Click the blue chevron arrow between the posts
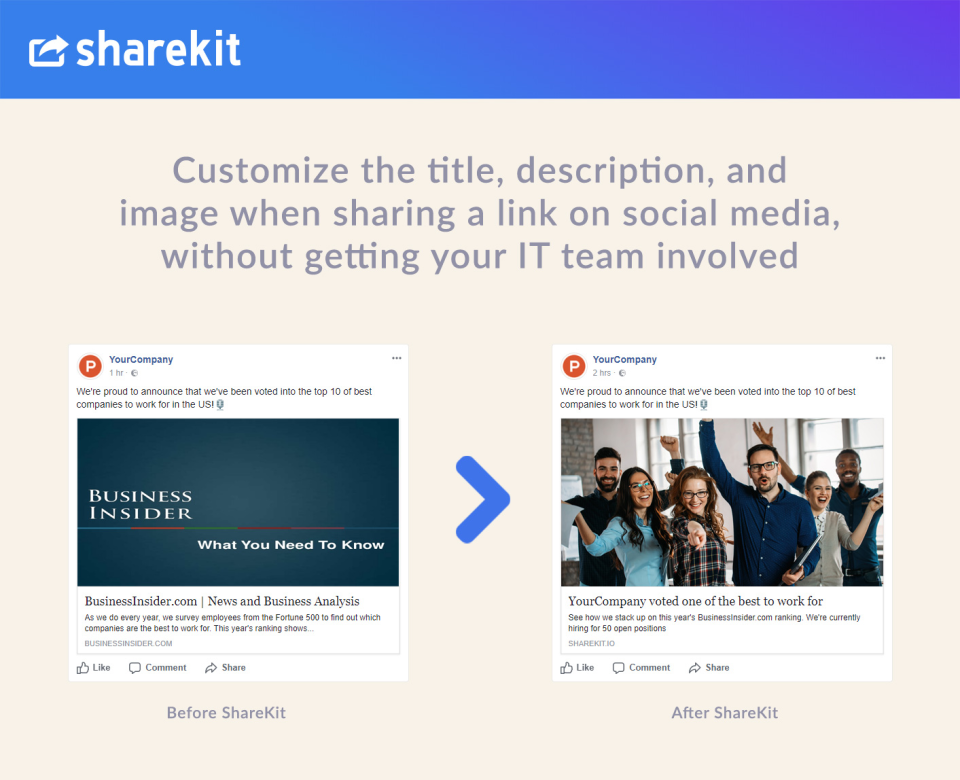This screenshot has width=960, height=780. click(482, 499)
